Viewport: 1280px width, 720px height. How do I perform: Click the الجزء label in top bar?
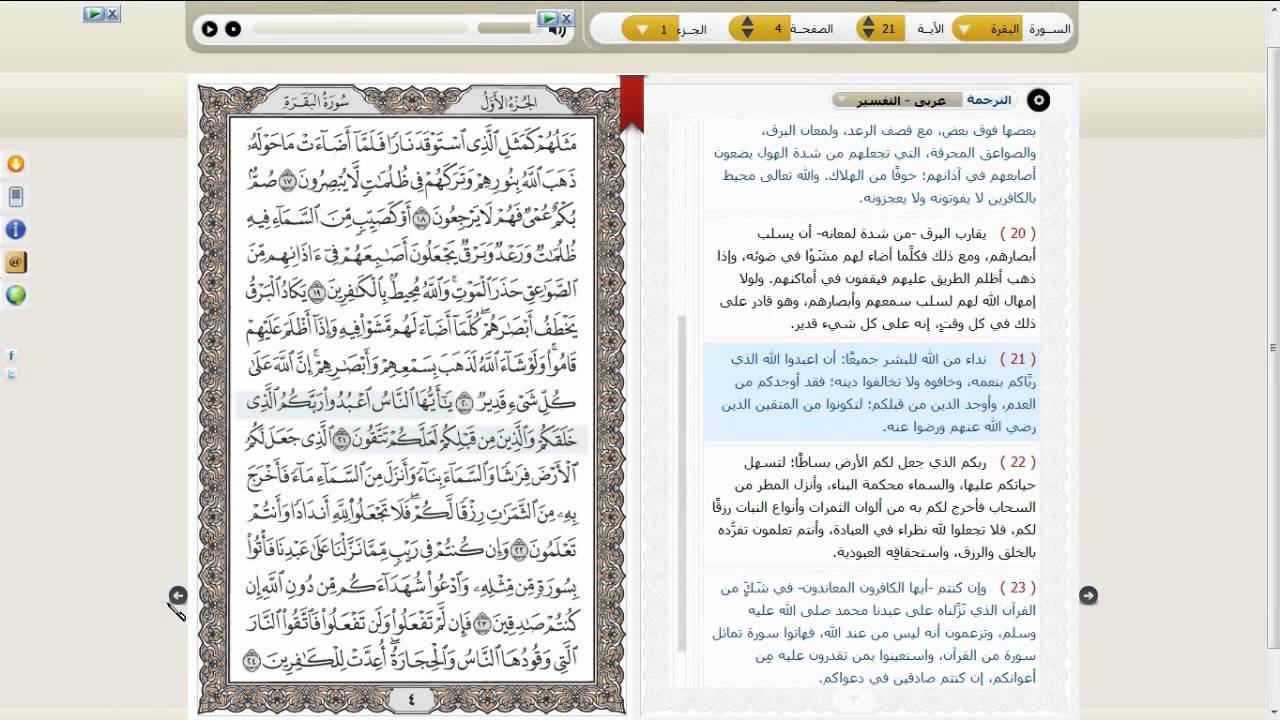693,29
